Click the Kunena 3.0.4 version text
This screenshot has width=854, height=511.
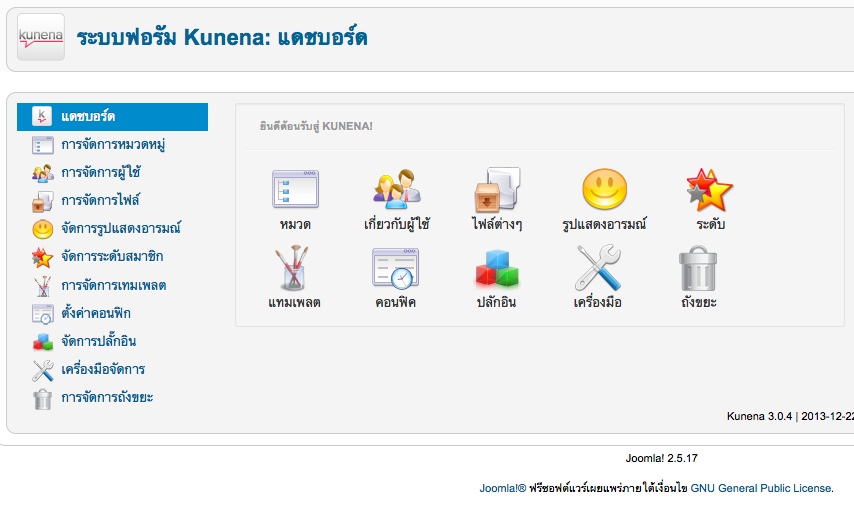click(x=759, y=416)
